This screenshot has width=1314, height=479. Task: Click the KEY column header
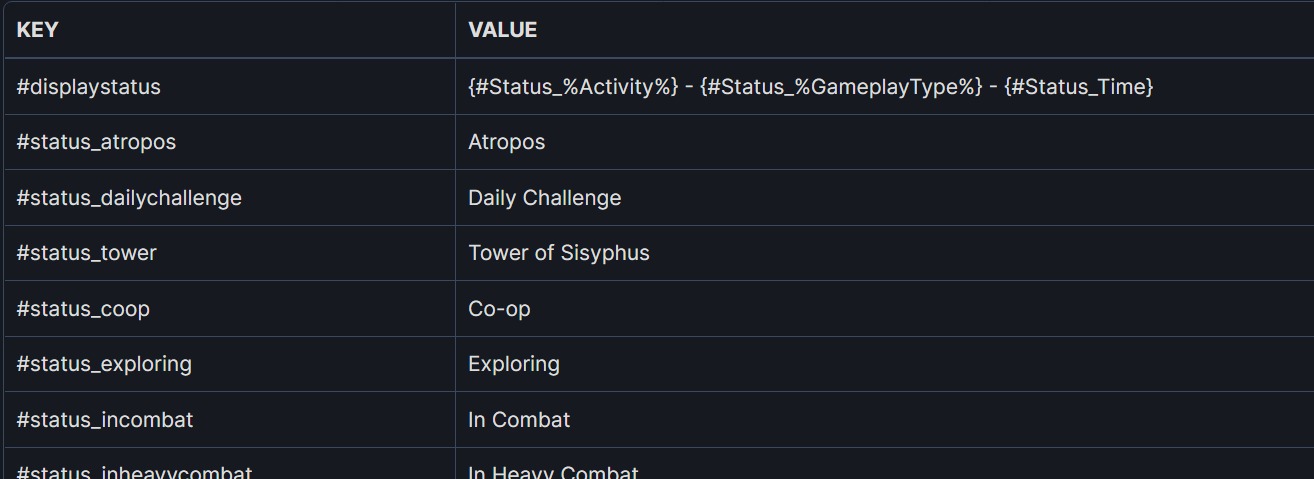(37, 30)
